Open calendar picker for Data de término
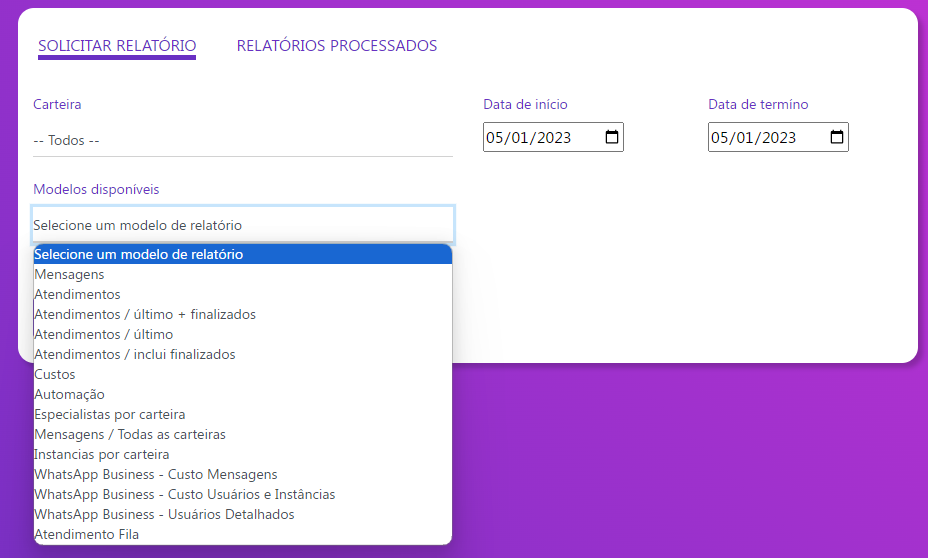The image size is (928, 558). (837, 137)
